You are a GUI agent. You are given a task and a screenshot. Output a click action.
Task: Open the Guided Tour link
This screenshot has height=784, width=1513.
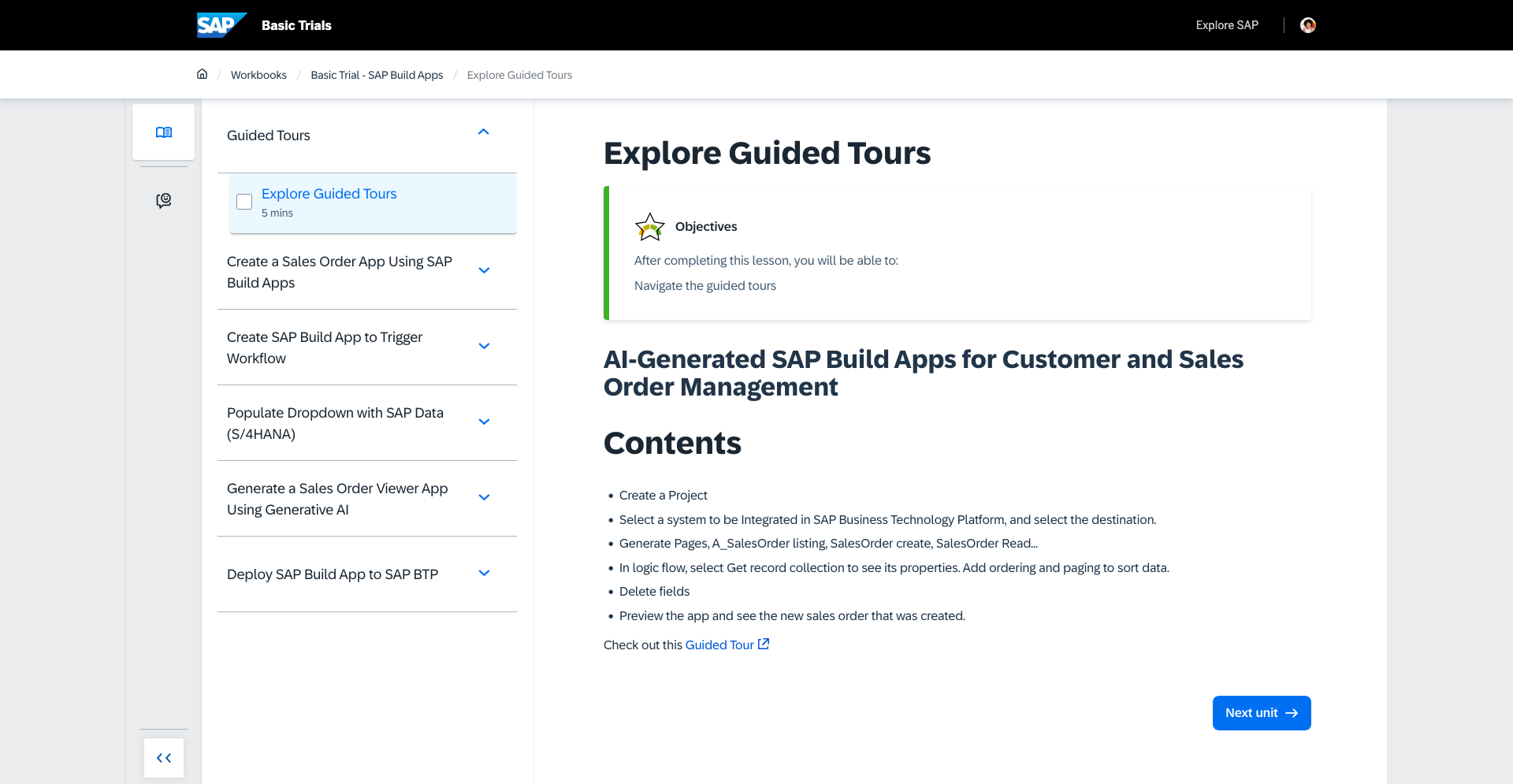pos(719,645)
